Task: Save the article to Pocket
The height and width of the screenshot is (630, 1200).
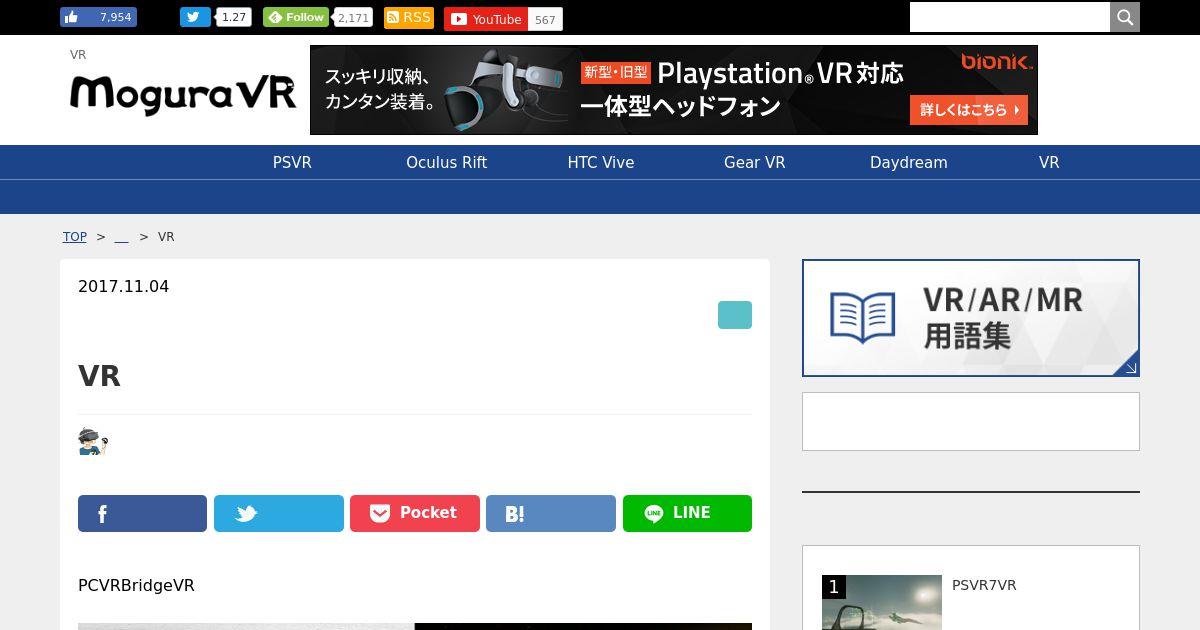Action: coord(415,513)
